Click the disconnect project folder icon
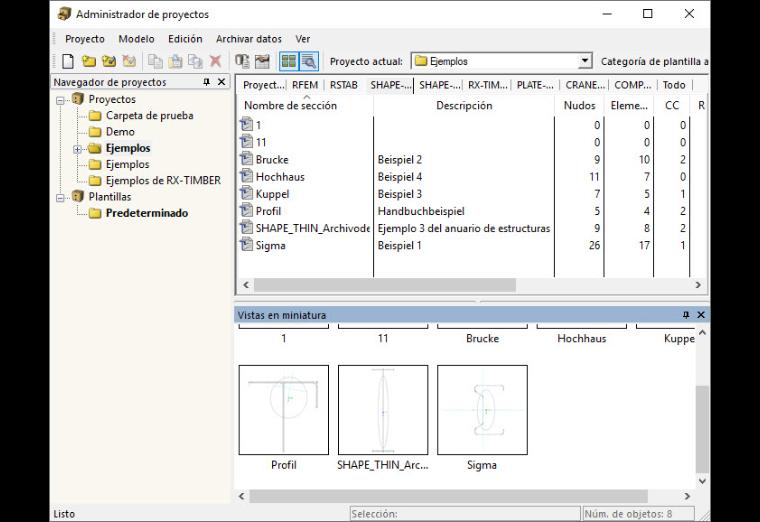 point(129,62)
